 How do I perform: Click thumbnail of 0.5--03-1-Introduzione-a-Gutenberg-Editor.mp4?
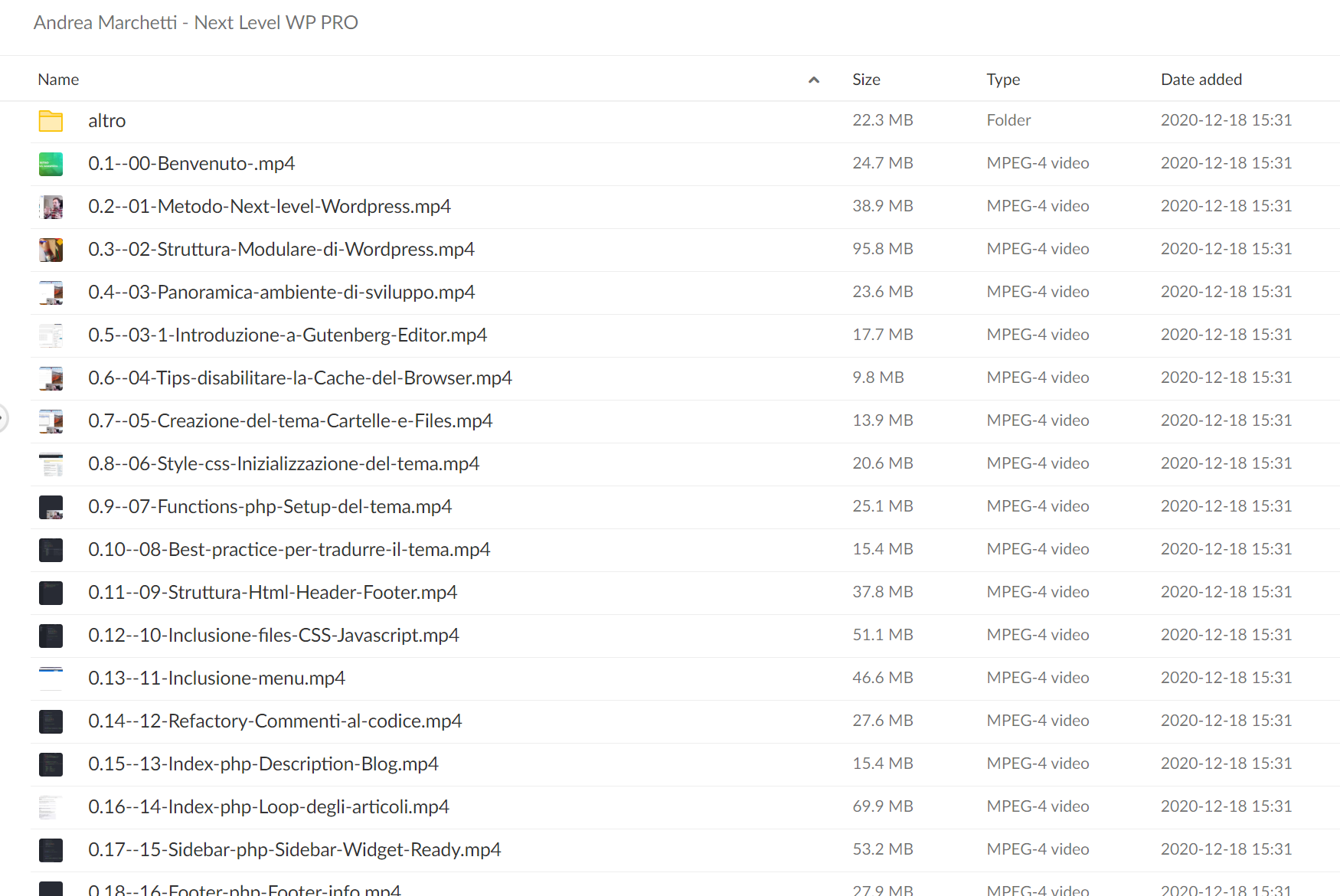point(51,335)
